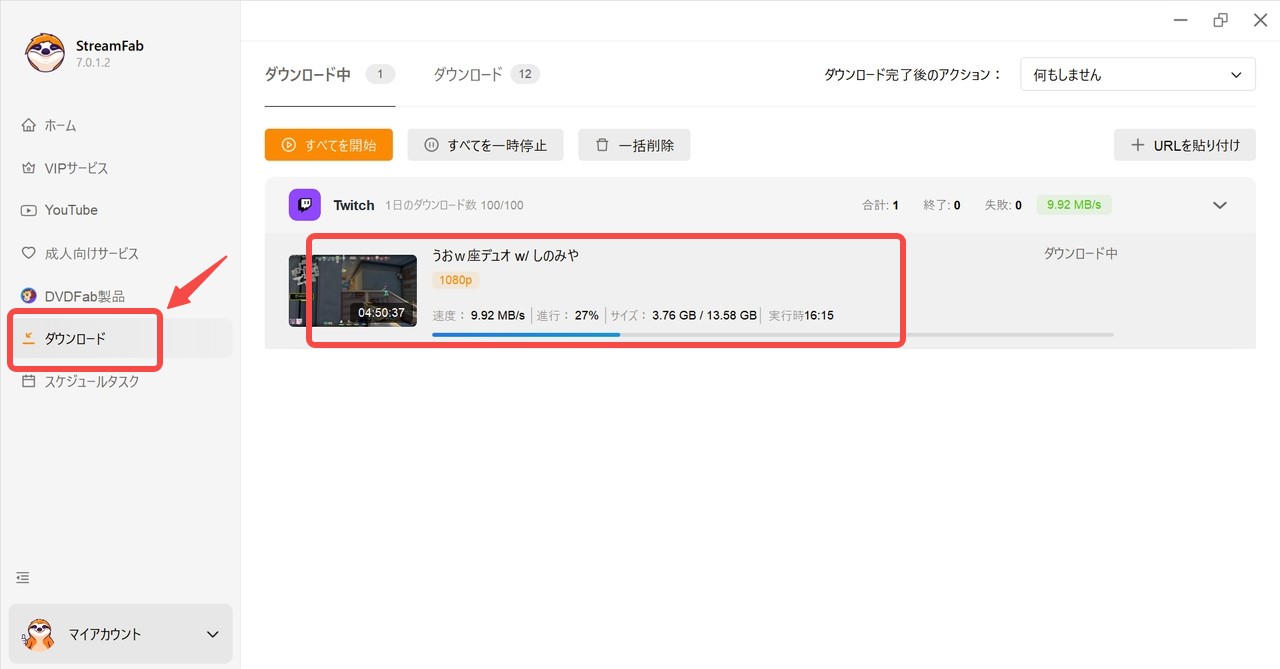Select the VIPサービス sidebar icon
The image size is (1280, 669).
pos(70,167)
